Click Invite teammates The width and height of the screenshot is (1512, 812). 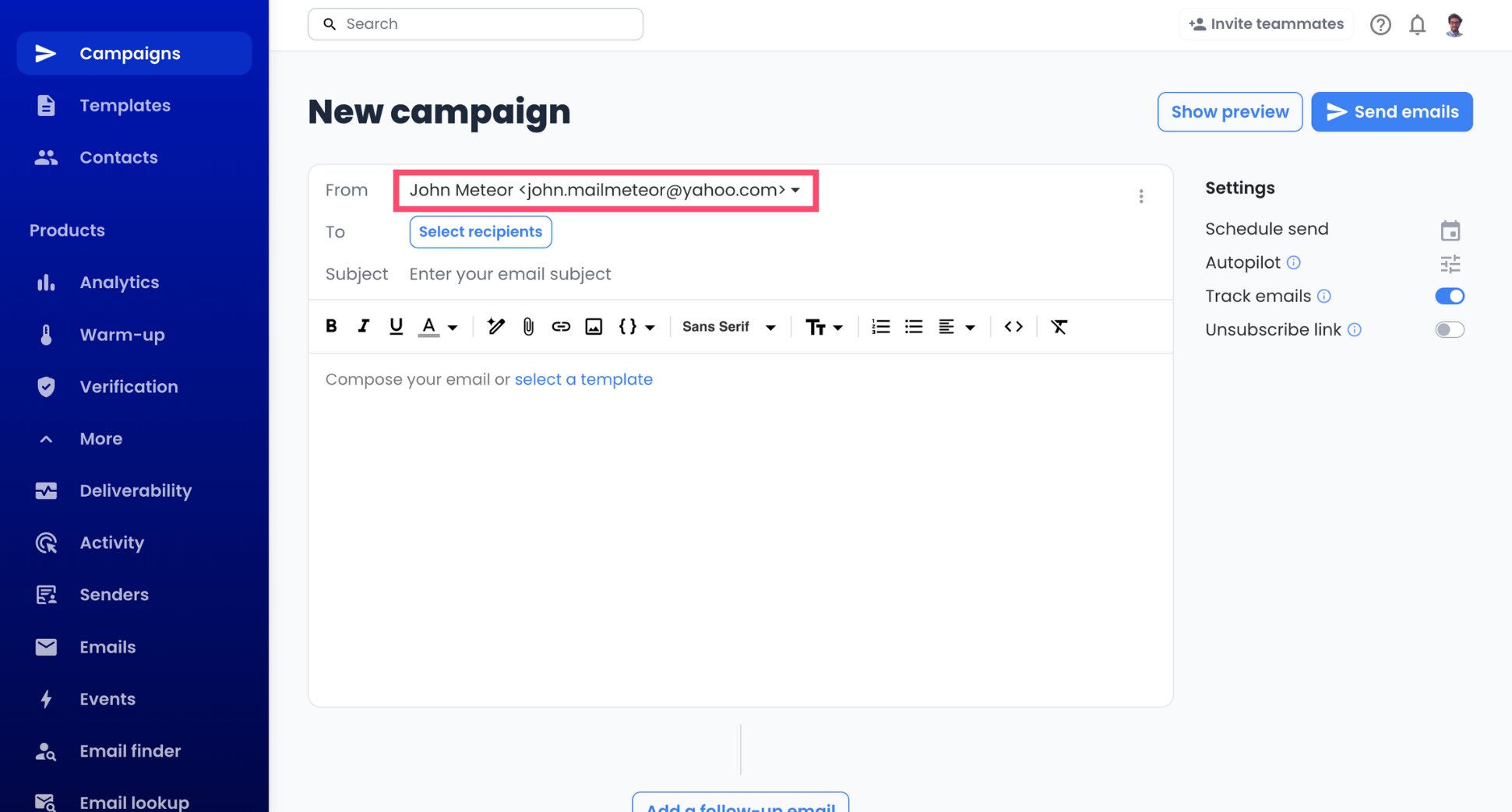click(1267, 24)
